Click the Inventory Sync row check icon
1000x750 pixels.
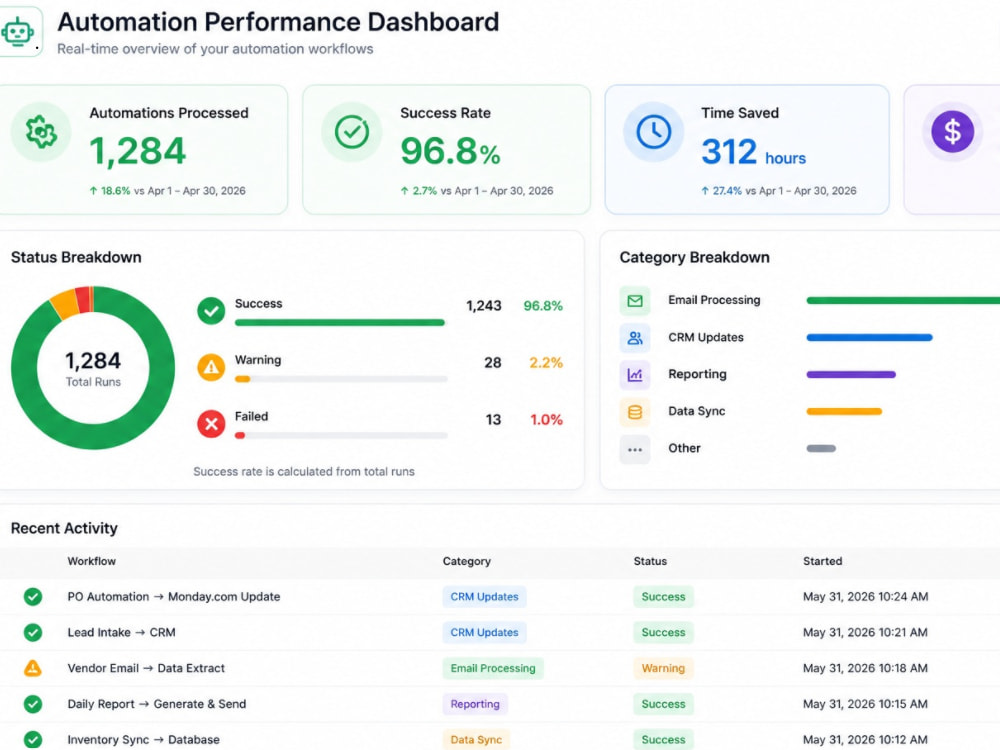33,740
